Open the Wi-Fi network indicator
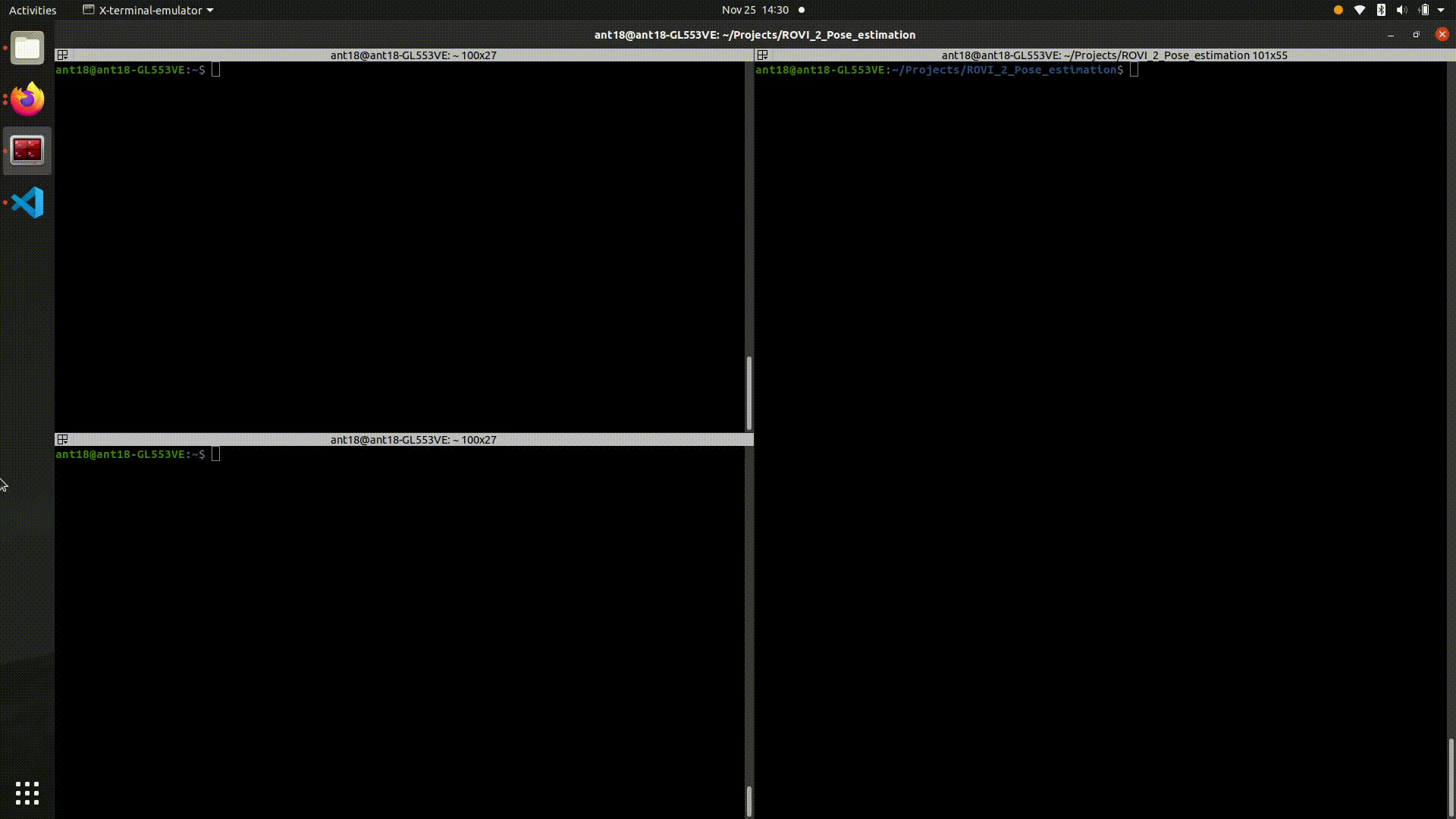This screenshot has height=819, width=1456. 1360,10
